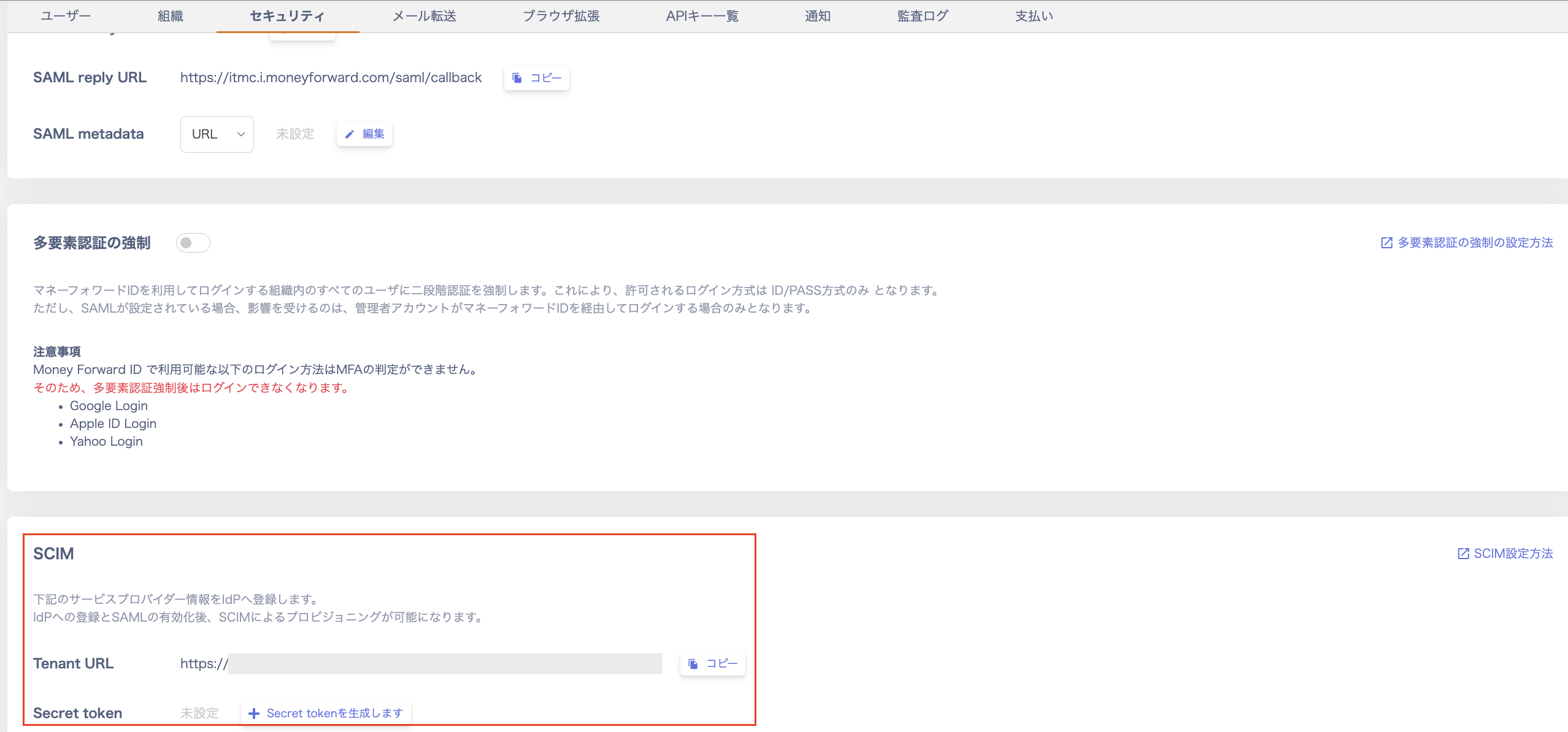Open the 支払い tab
The height and width of the screenshot is (732, 1568).
coord(1034,16)
